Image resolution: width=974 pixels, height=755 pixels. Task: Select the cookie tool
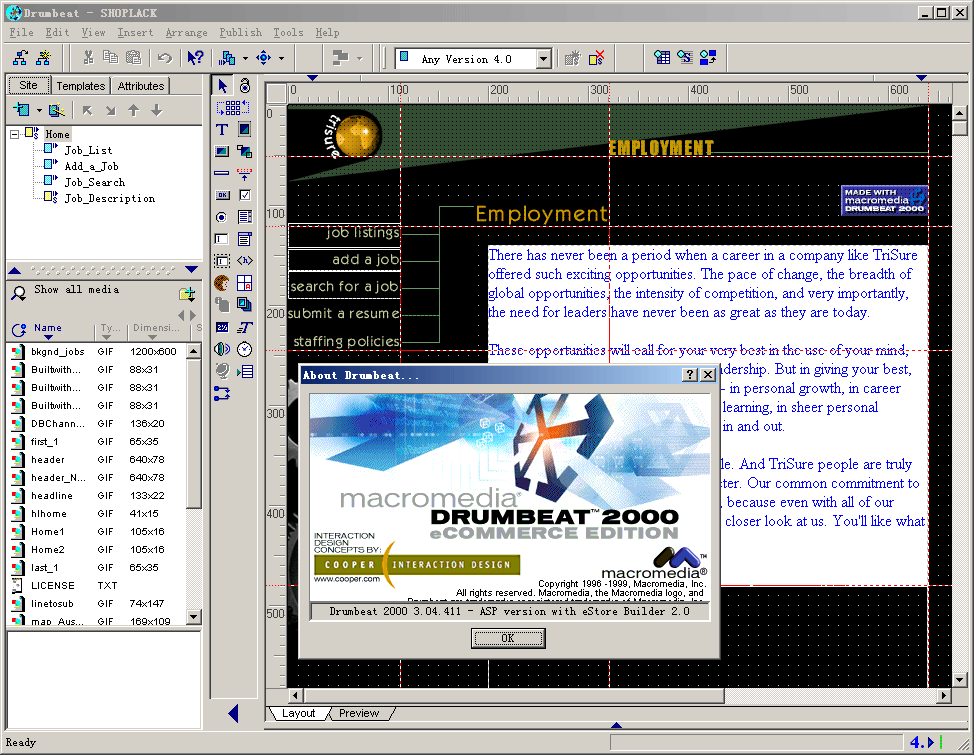click(x=222, y=283)
